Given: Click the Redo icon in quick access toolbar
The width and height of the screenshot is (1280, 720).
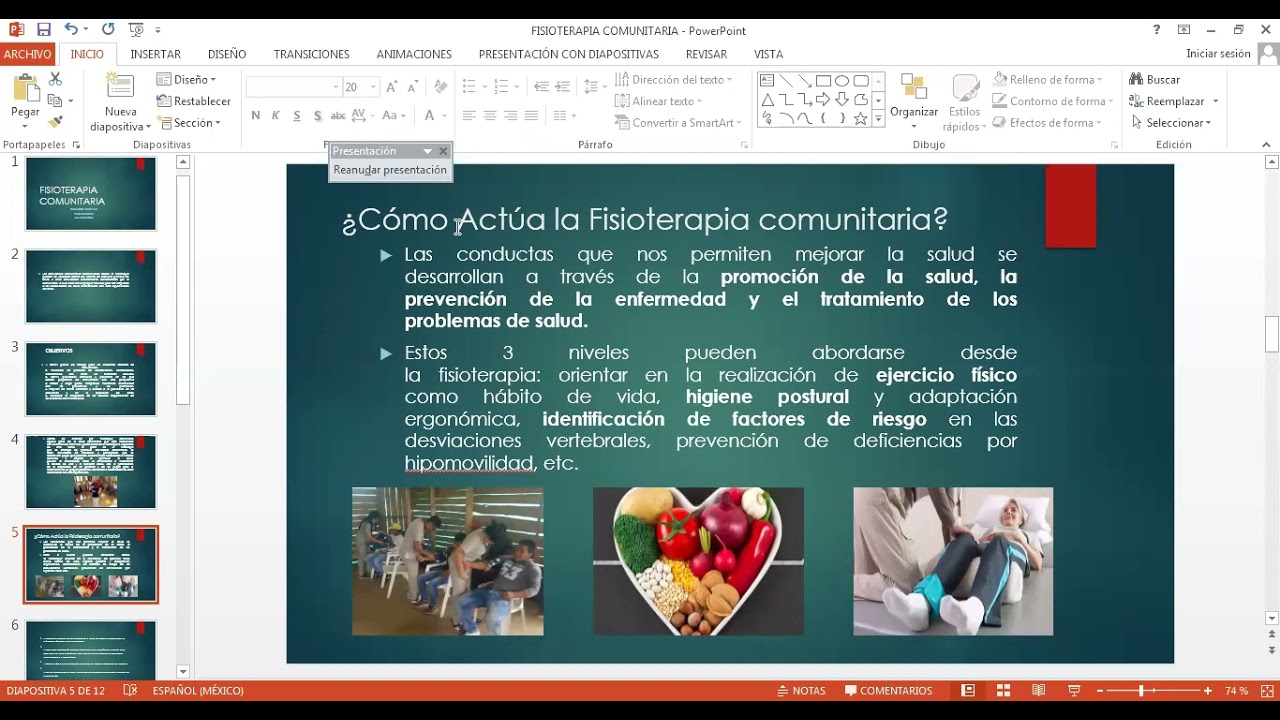Looking at the screenshot, I should coord(108,30).
